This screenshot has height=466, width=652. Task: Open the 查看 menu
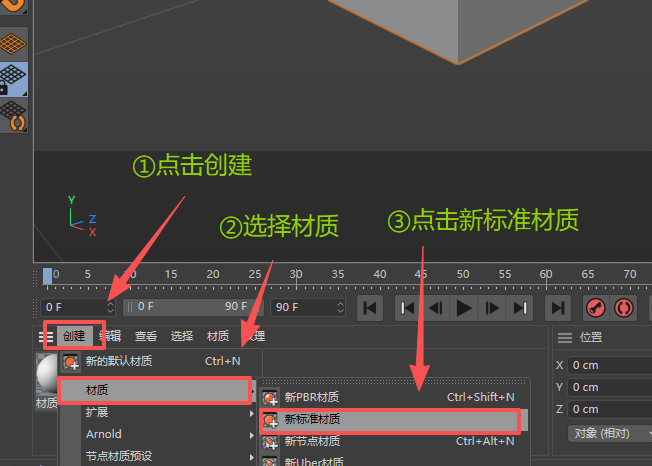(146, 336)
